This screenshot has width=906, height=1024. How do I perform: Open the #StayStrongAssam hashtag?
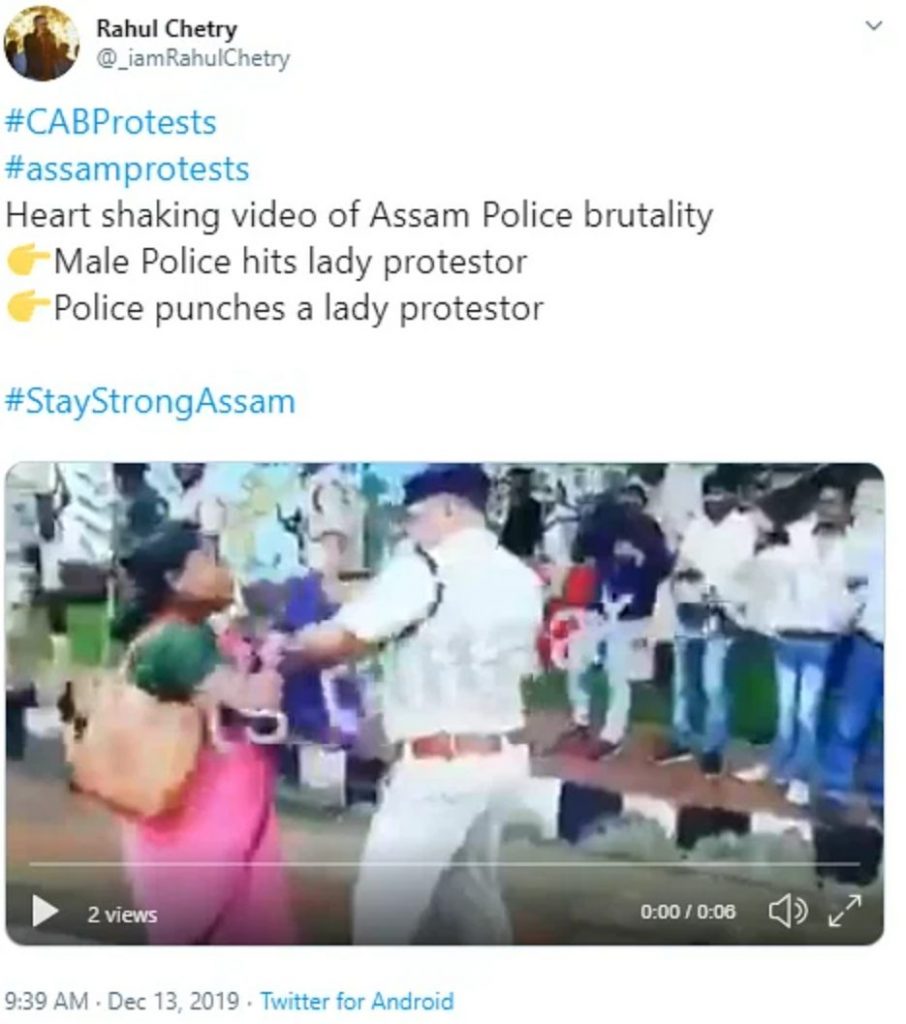(150, 401)
